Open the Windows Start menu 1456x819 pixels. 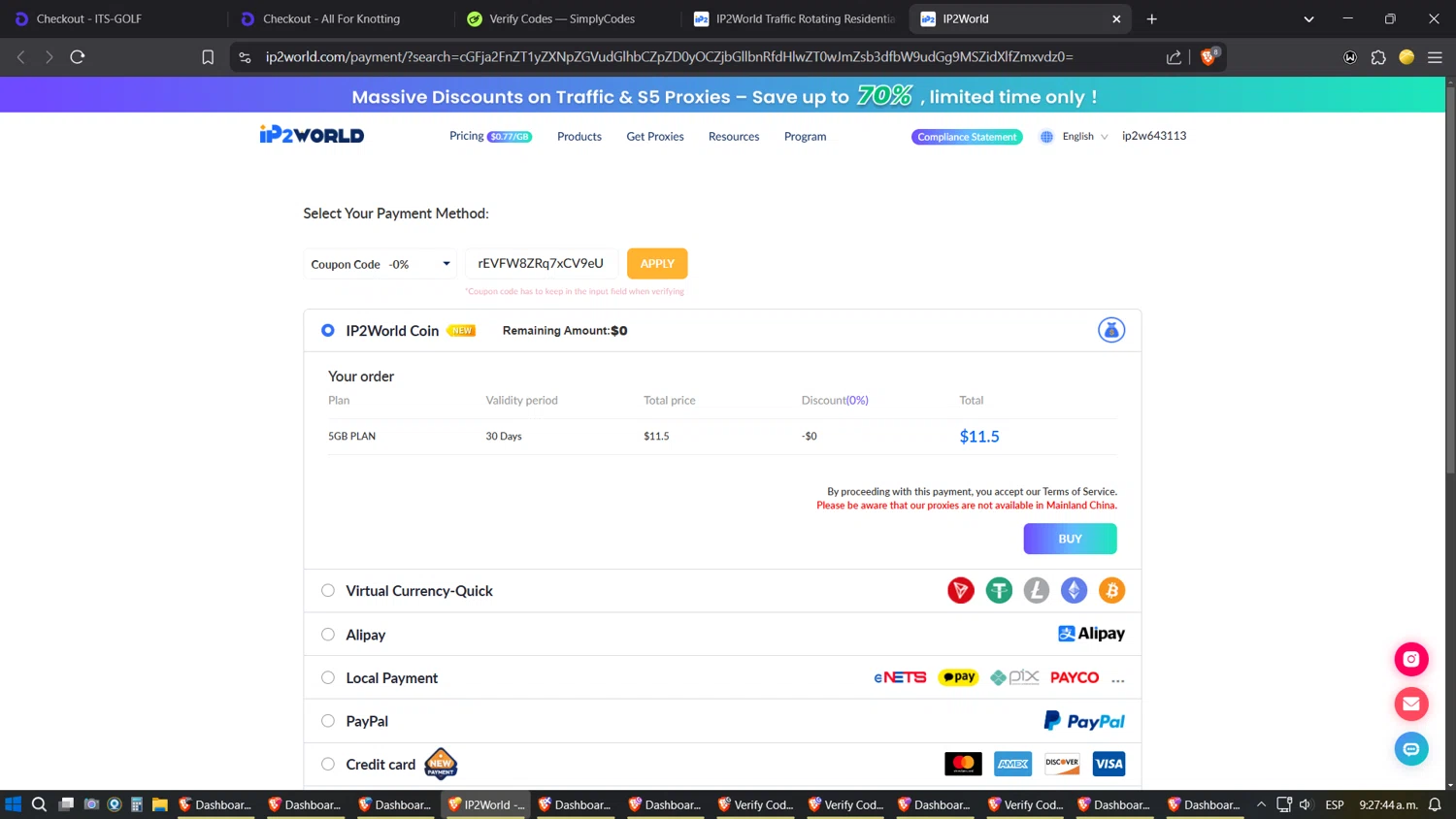pyautogui.click(x=13, y=804)
